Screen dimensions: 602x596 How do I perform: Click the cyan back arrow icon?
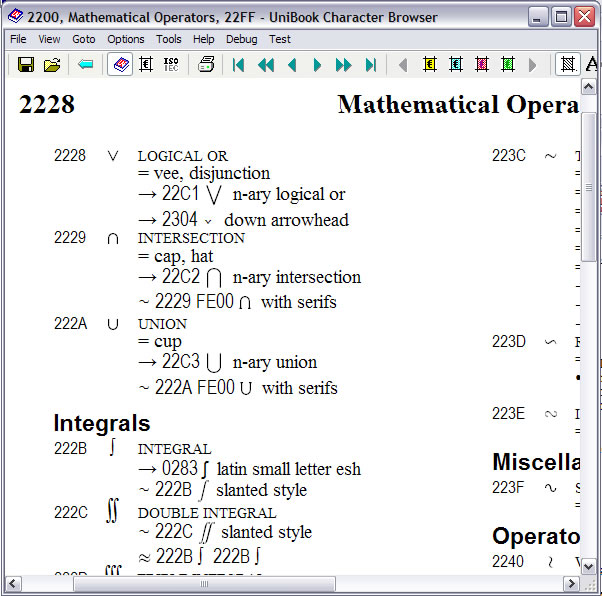[x=86, y=65]
